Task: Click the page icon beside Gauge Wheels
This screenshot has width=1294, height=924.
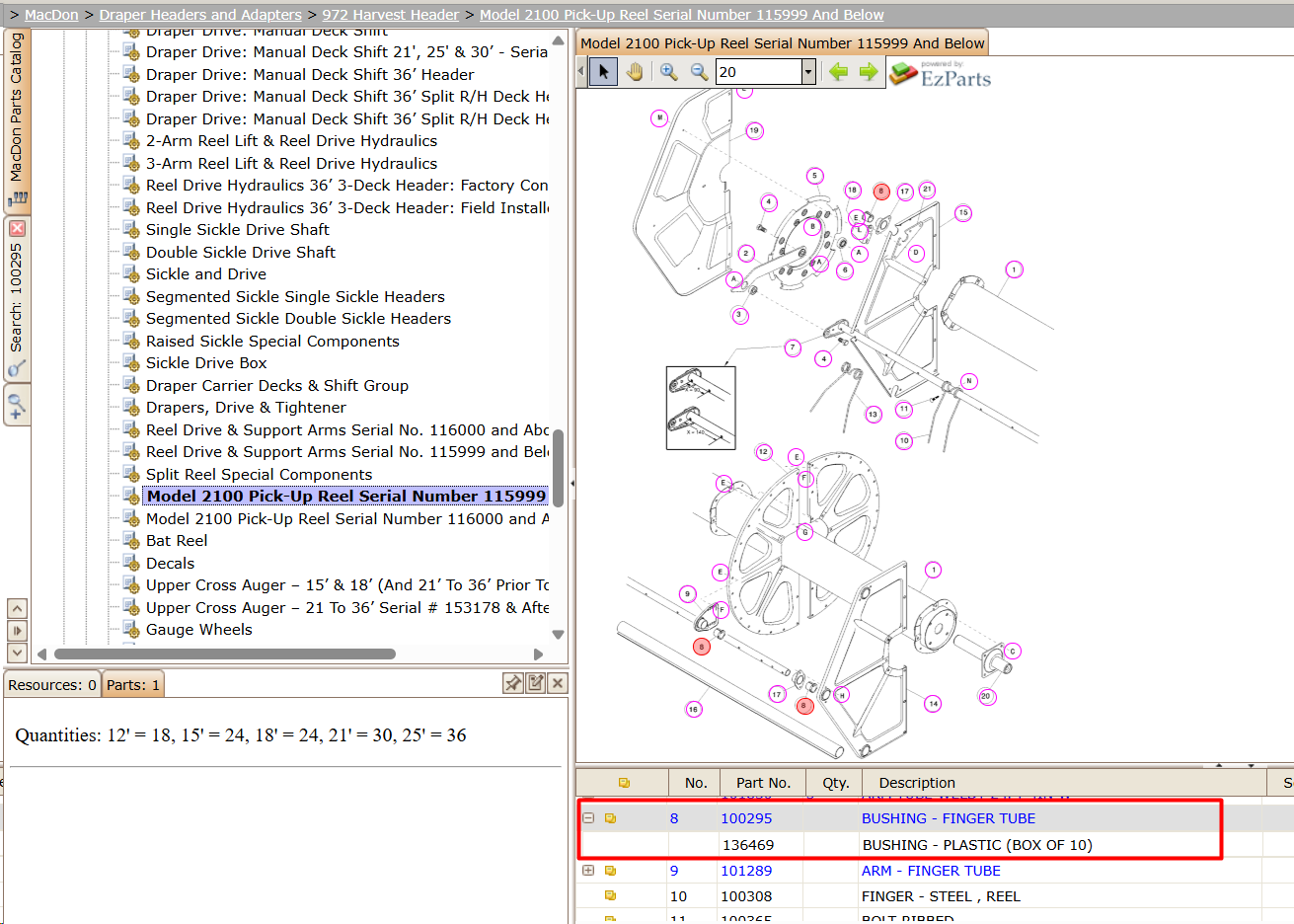Action: 131,629
